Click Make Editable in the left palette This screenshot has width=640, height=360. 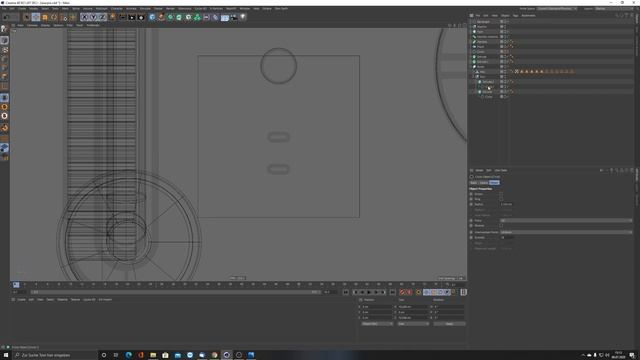(x=4, y=29)
